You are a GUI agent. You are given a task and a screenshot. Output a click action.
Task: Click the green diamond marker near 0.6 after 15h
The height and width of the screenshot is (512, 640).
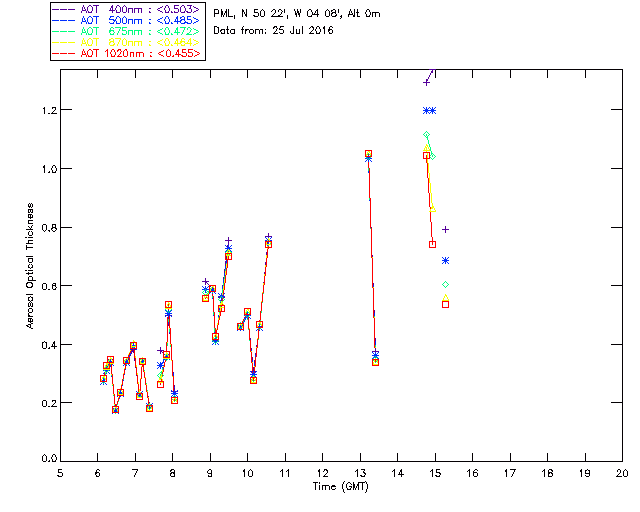445,285
